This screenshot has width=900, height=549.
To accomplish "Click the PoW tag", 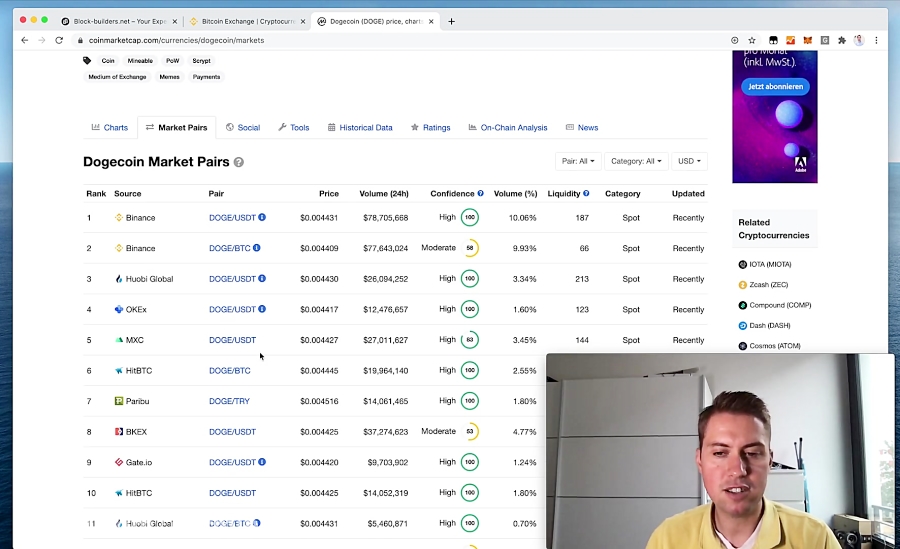I will point(173,60).
